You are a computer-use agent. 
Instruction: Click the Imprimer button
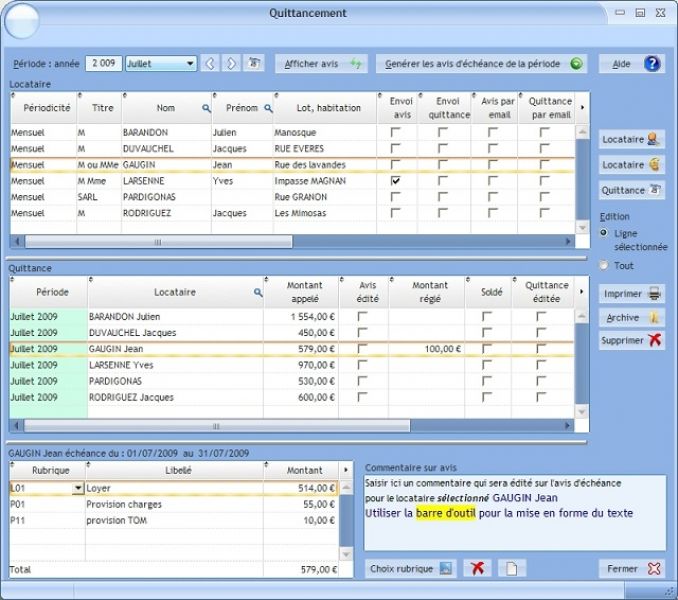(x=631, y=294)
